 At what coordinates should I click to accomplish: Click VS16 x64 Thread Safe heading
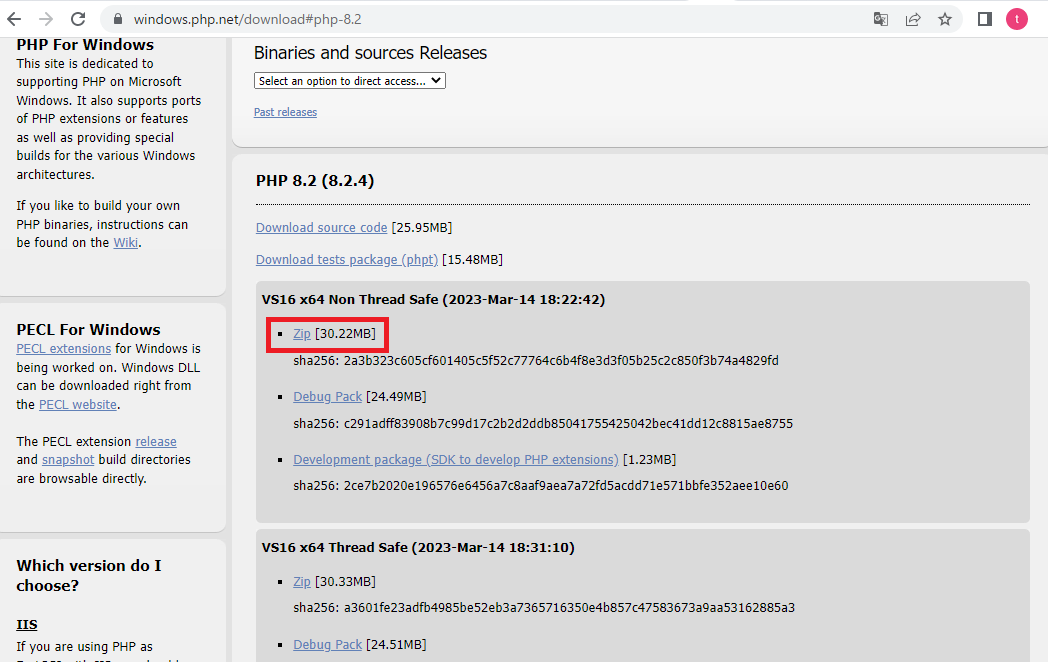[418, 548]
